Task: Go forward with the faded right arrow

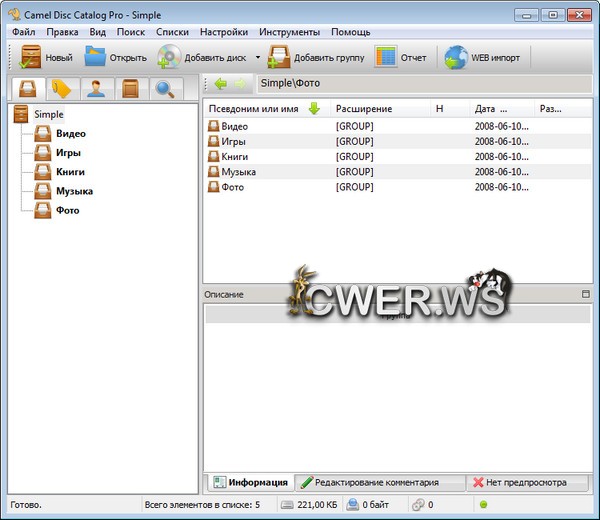Action: (x=240, y=83)
